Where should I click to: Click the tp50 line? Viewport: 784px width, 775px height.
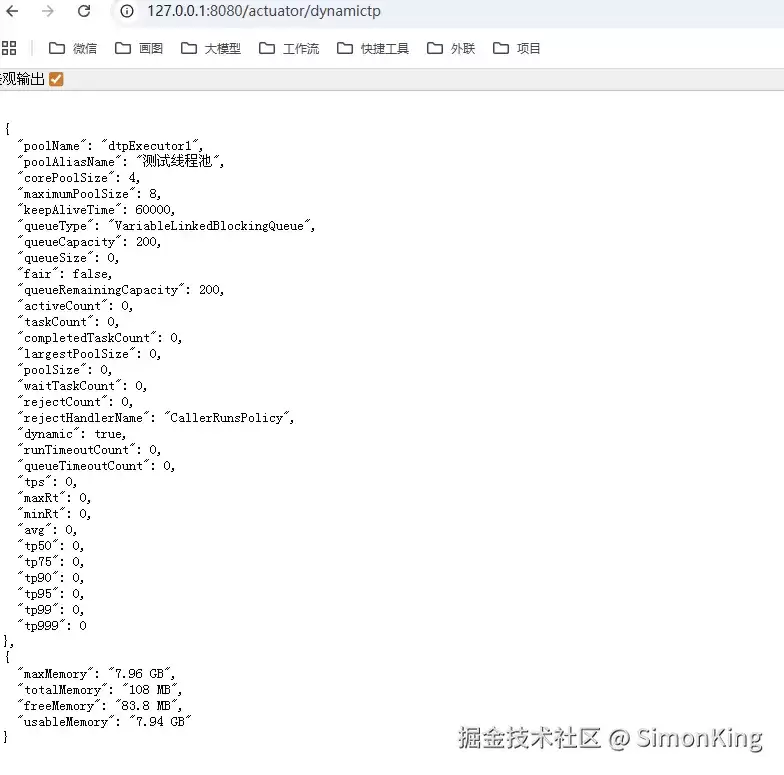tap(50, 546)
